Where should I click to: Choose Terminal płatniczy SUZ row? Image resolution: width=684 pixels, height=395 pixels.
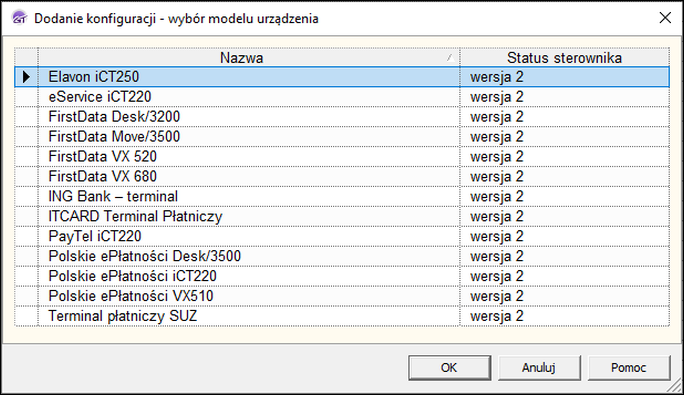click(342, 316)
